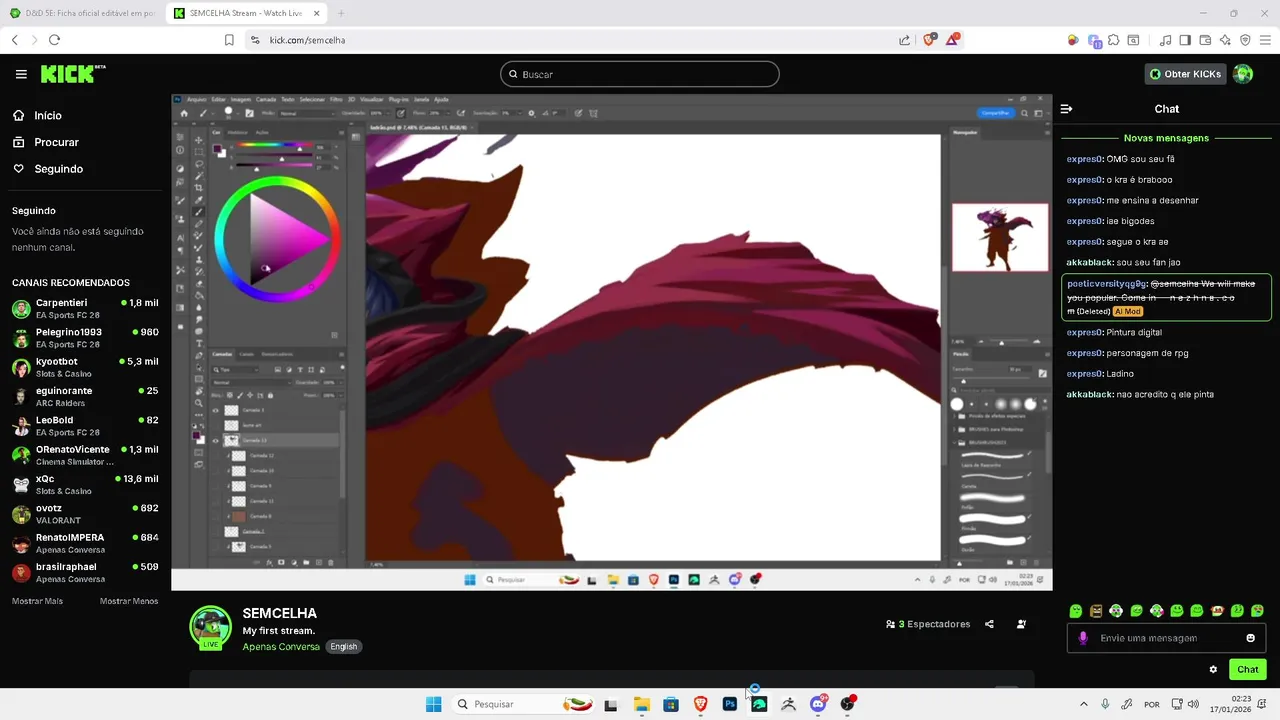This screenshot has height=720, width=1280.
Task: Click the AI Mod badge on deleted message
Action: (x=1127, y=312)
